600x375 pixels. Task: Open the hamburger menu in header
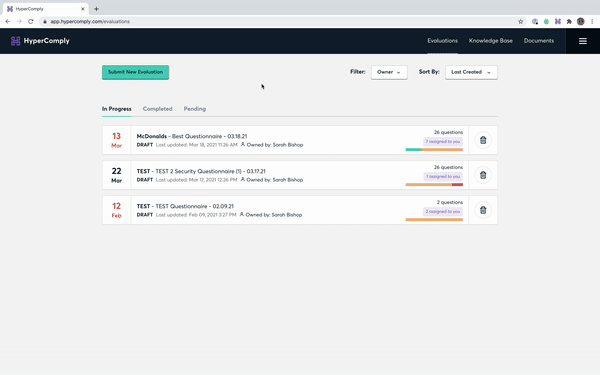582,41
